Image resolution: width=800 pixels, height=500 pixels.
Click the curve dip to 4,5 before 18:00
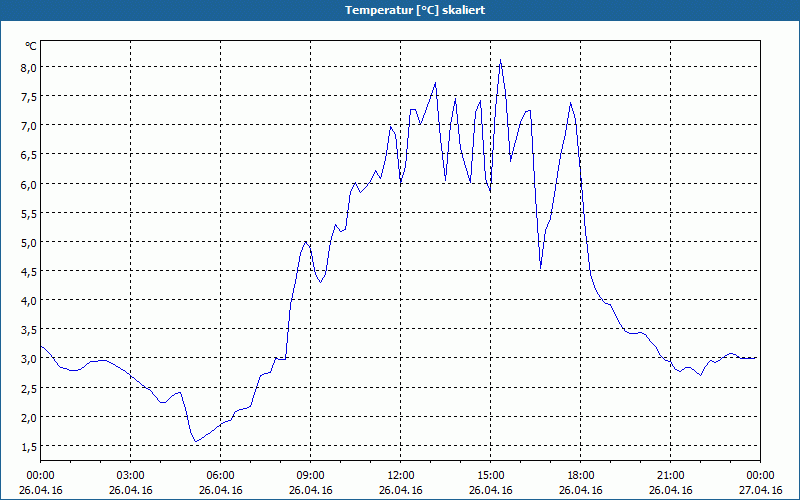[x=540, y=268]
